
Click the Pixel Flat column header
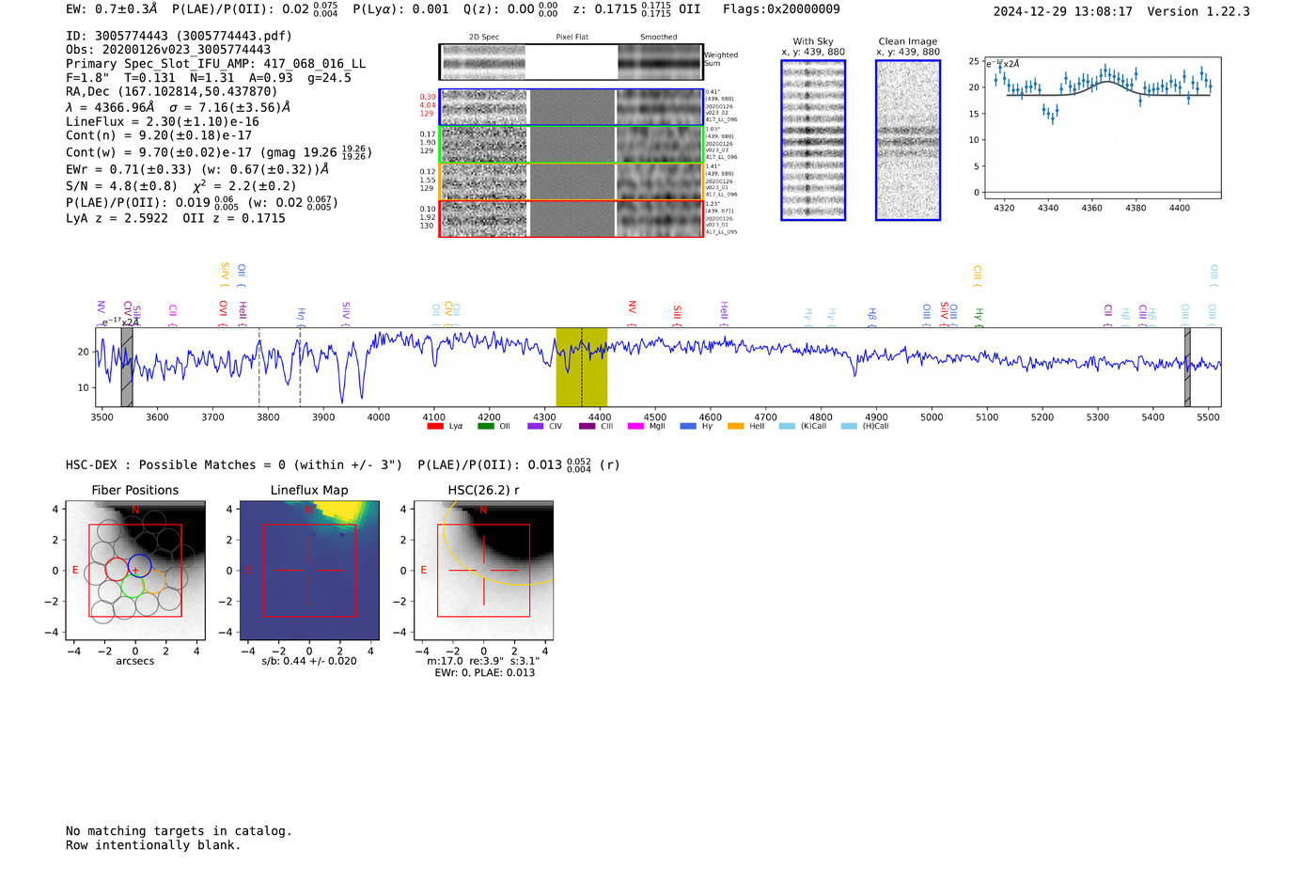coord(572,38)
